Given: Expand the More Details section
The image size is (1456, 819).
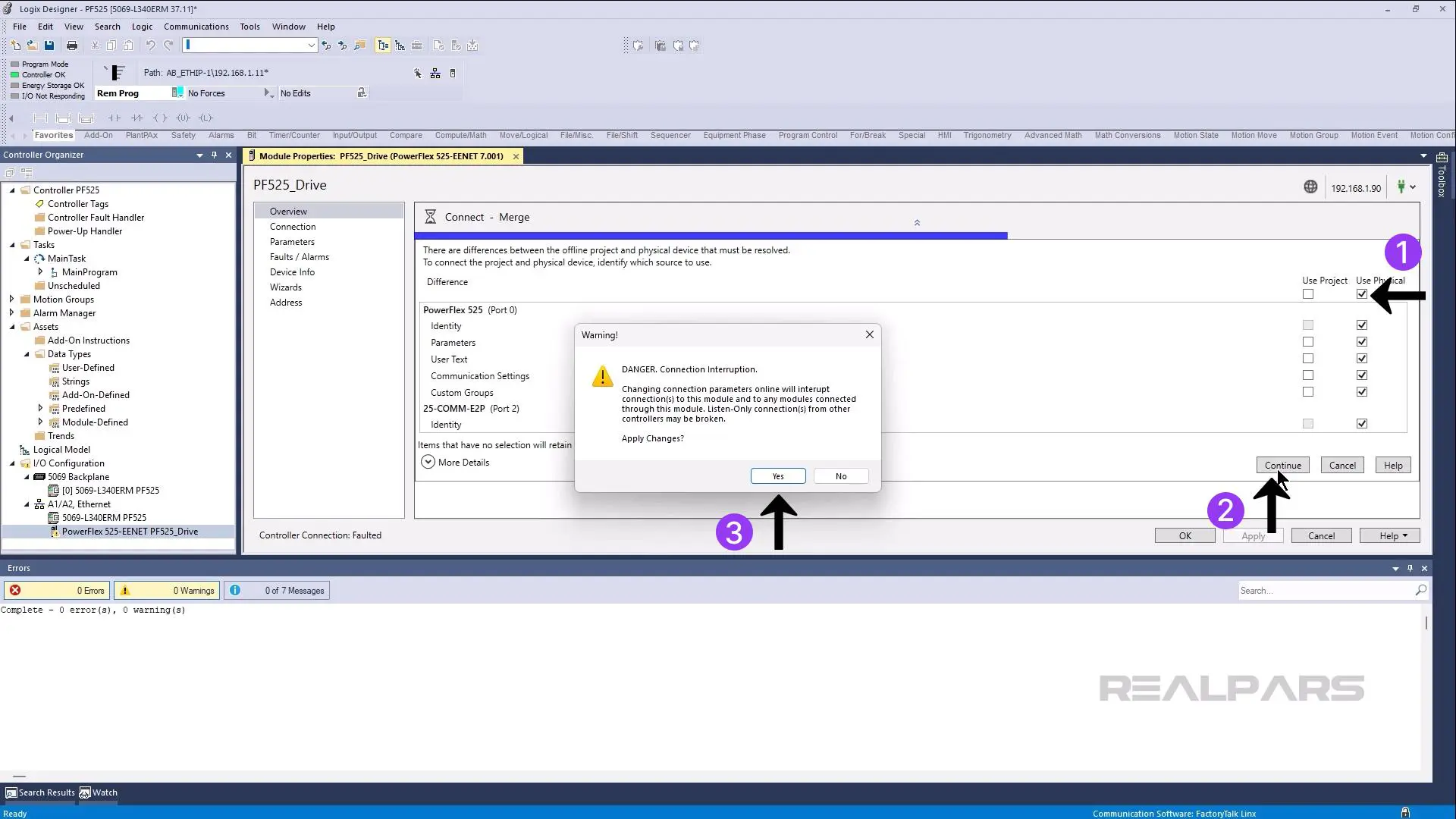Looking at the screenshot, I should point(428,462).
